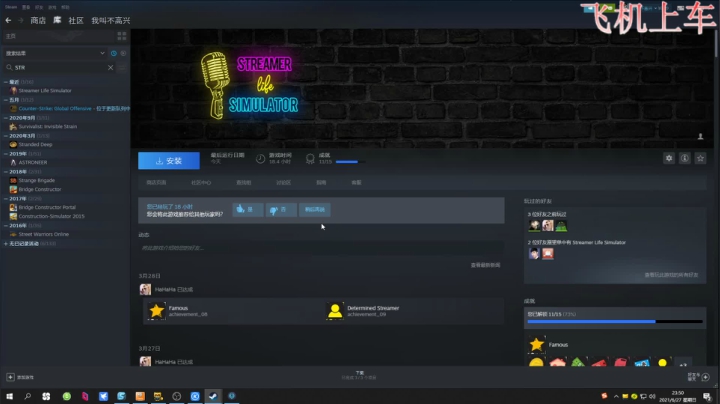Toggle the ready-to-play filter icon

(x=123, y=53)
